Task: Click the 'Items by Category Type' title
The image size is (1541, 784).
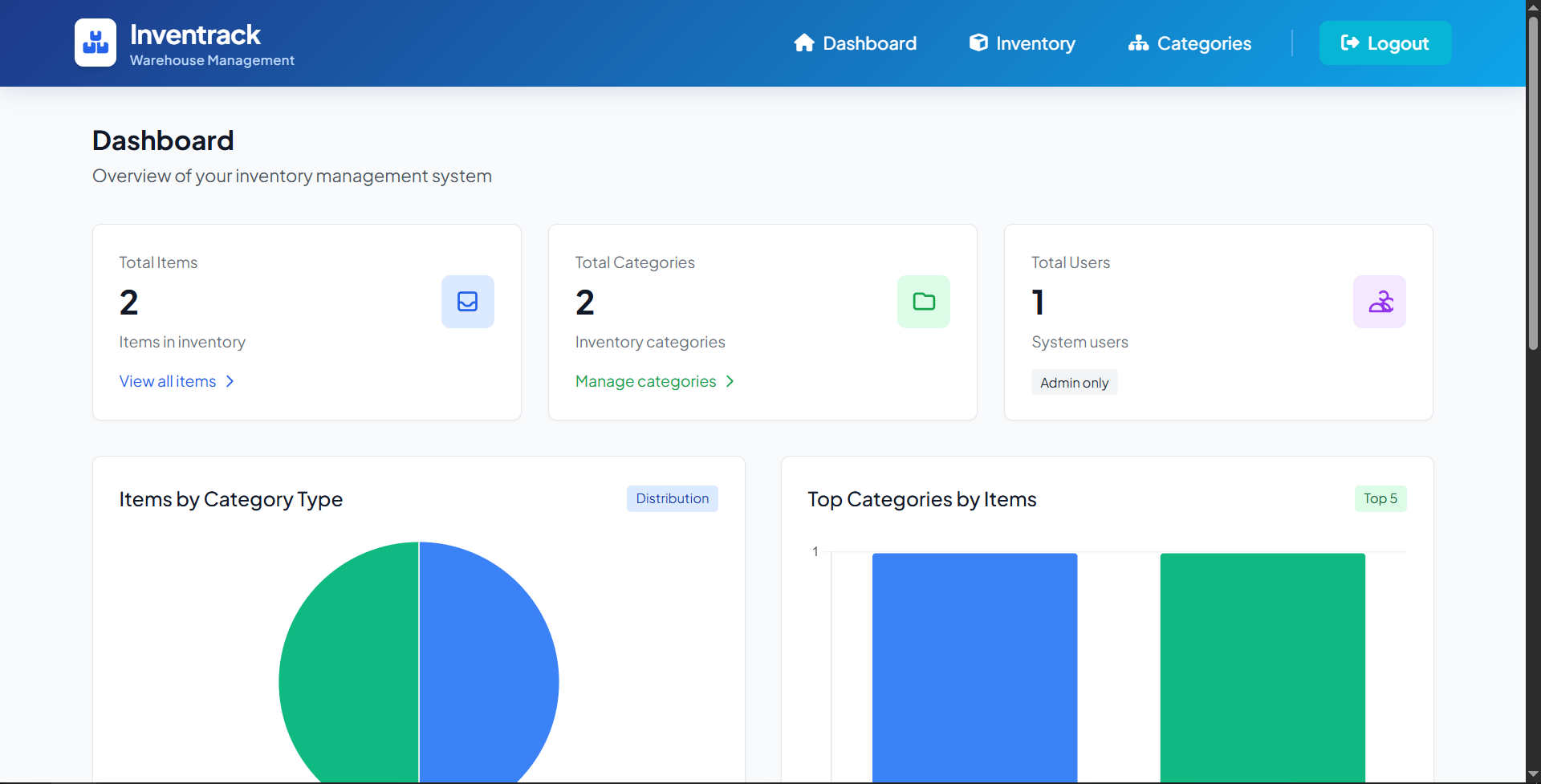Action: (231, 499)
